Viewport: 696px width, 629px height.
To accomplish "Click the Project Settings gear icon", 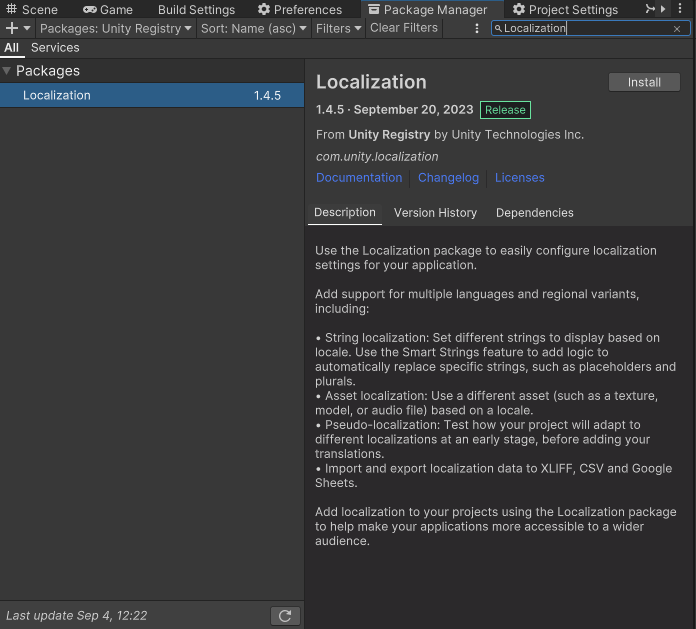I will (519, 9).
